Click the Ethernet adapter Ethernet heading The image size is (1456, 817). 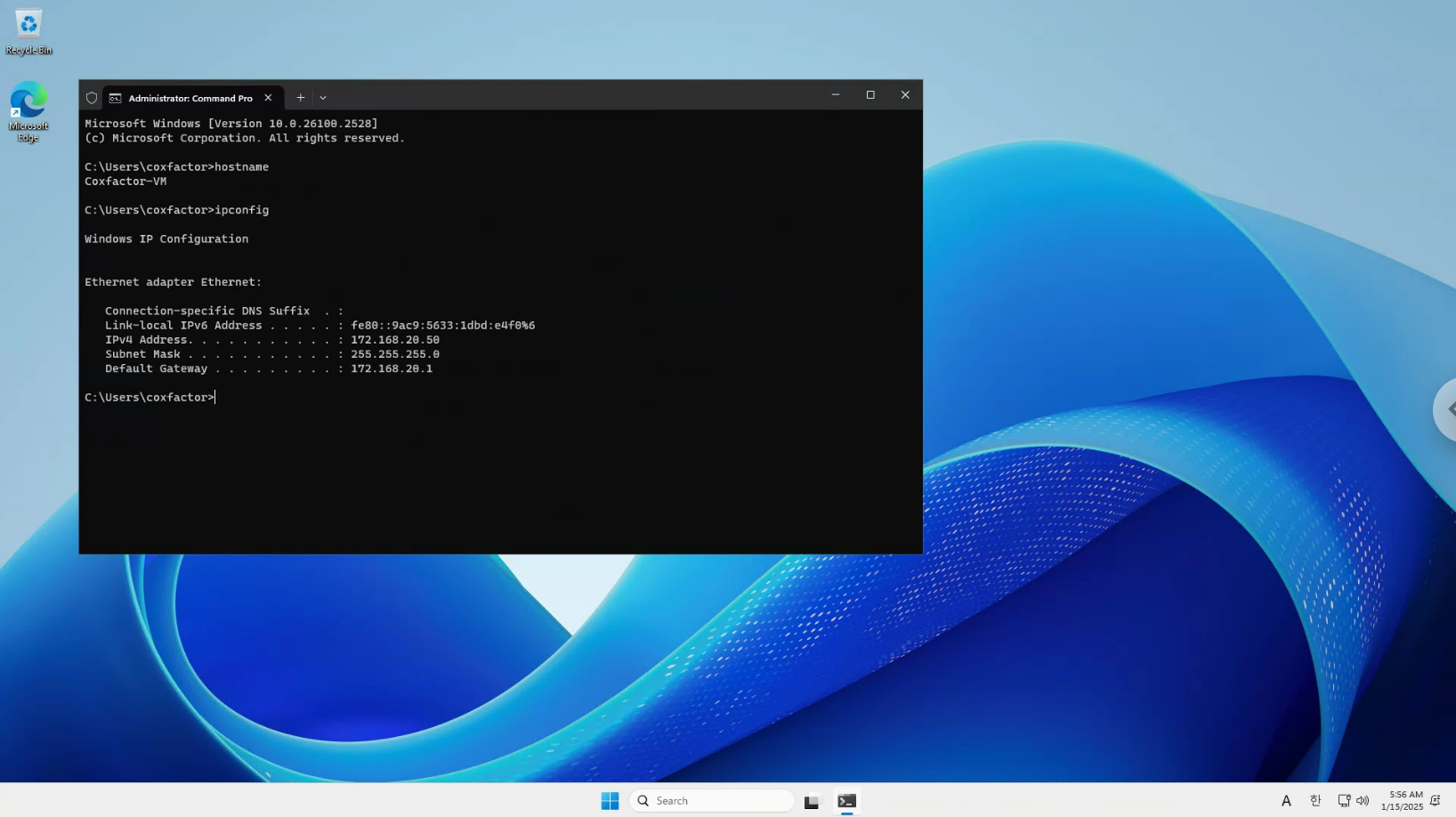tap(174, 282)
